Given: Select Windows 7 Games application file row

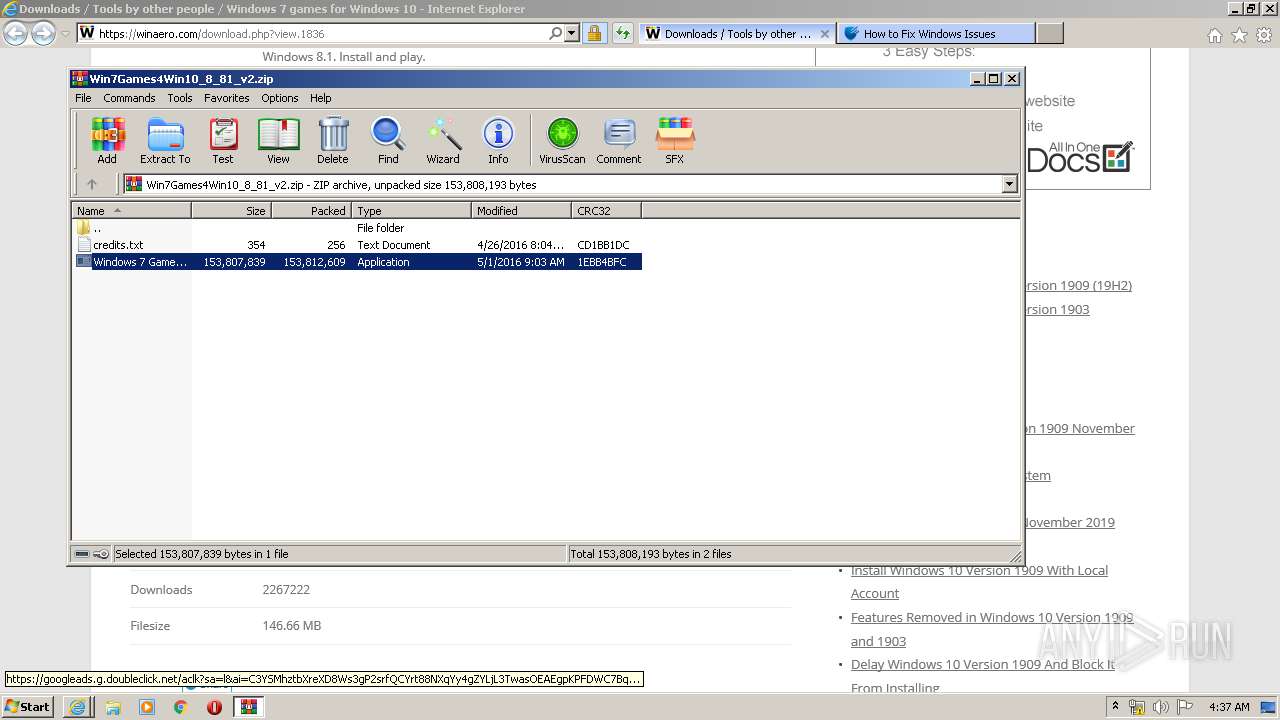Looking at the screenshot, I should click(358, 262).
